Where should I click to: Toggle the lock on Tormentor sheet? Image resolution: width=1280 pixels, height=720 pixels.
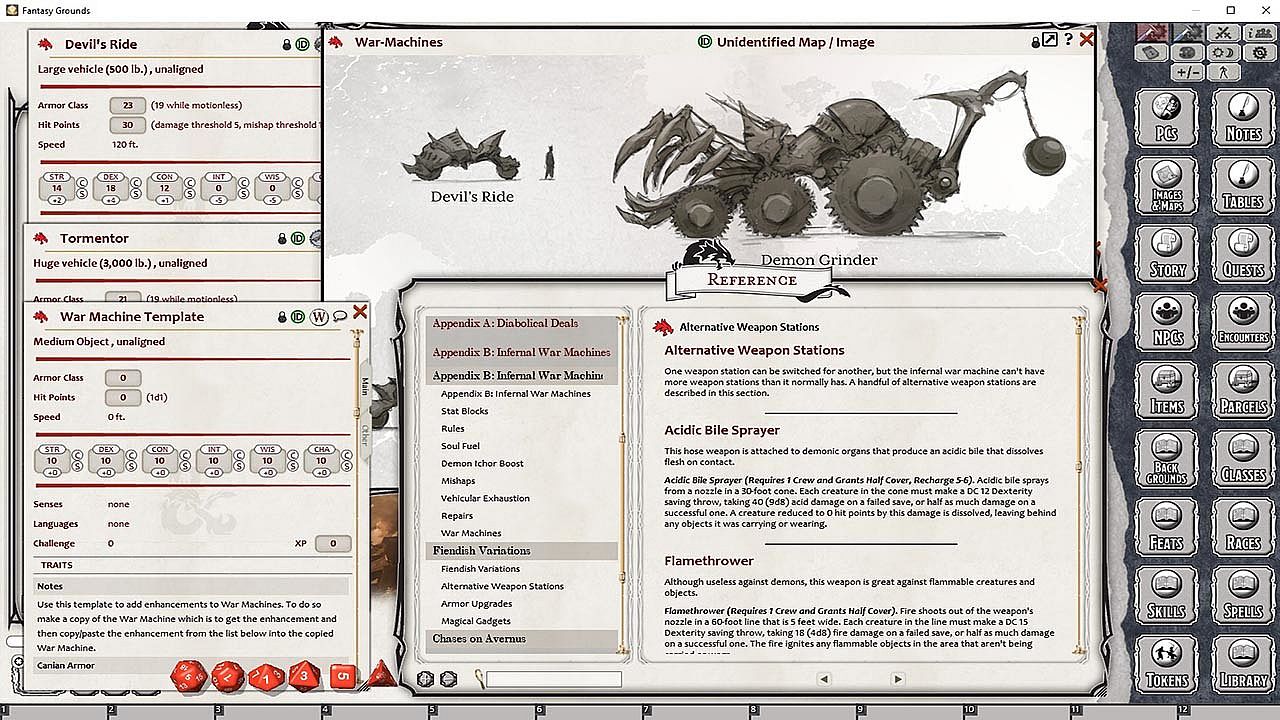coord(281,239)
